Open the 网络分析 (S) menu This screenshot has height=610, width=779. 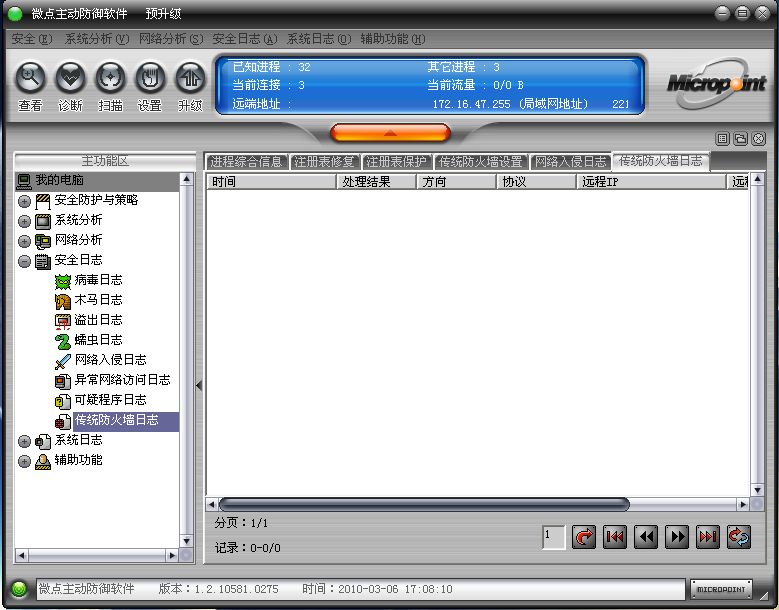click(171, 39)
